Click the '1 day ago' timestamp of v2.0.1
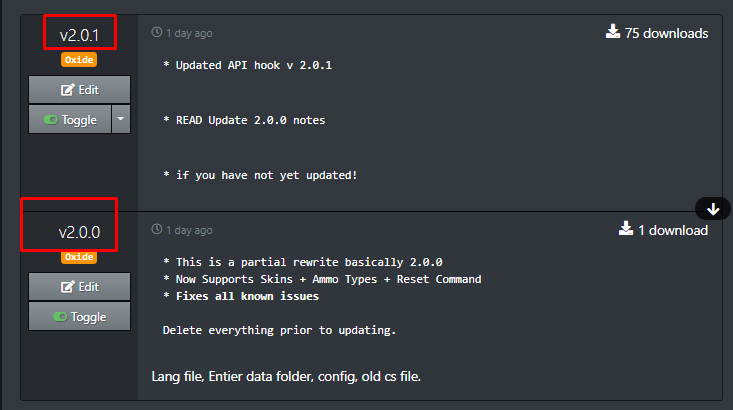The image size is (733, 410). 189,33
